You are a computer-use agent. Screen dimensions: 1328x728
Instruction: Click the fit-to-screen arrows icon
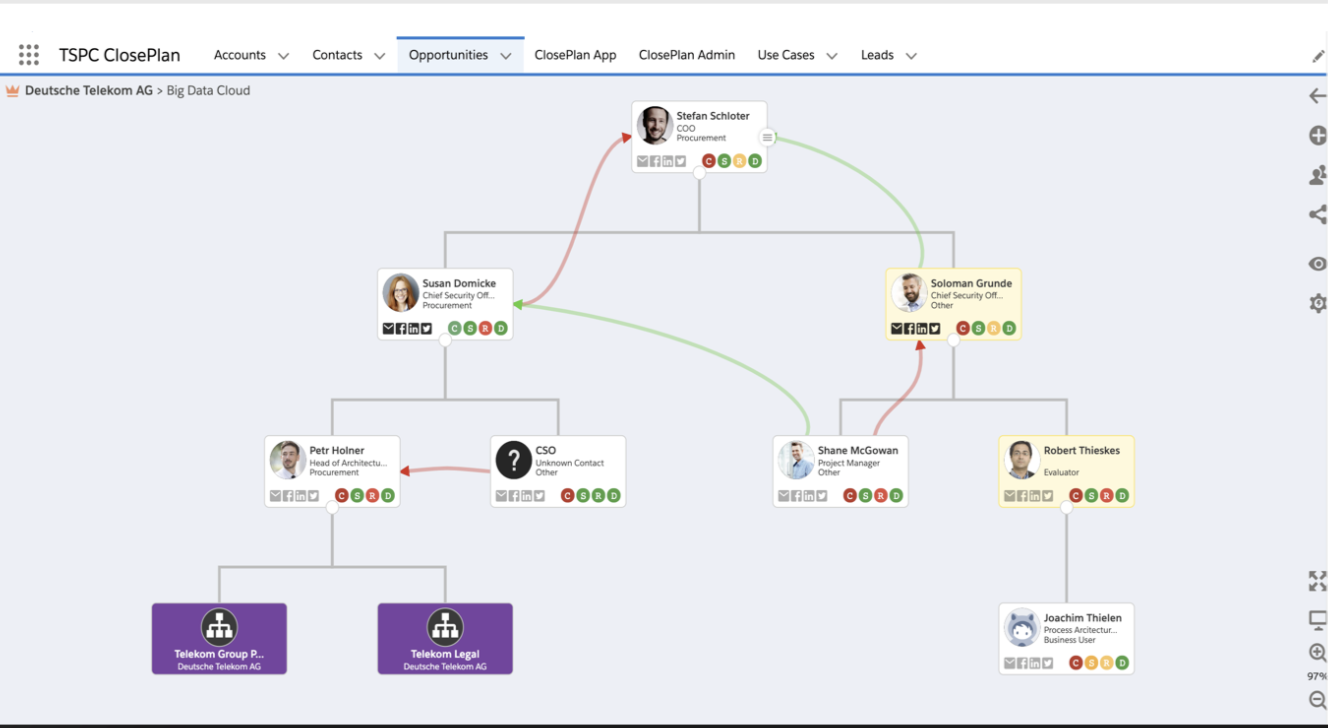[x=1318, y=581]
